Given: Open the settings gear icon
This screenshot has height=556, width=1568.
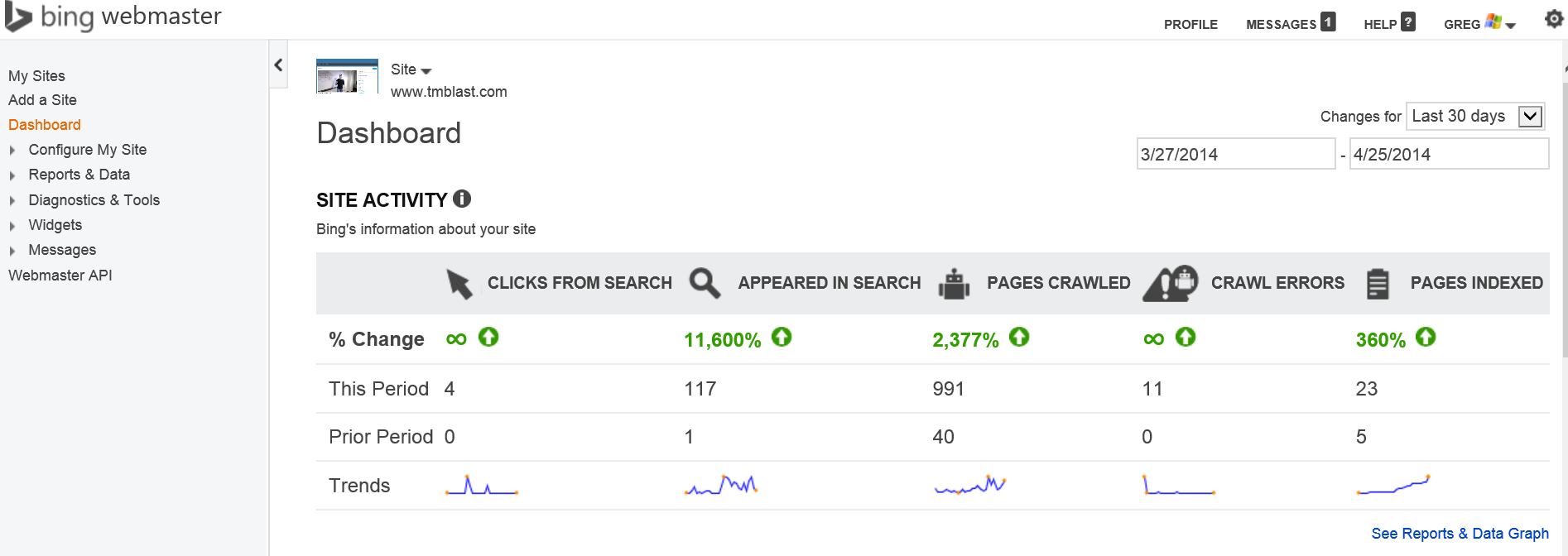Looking at the screenshot, I should (1554, 19).
